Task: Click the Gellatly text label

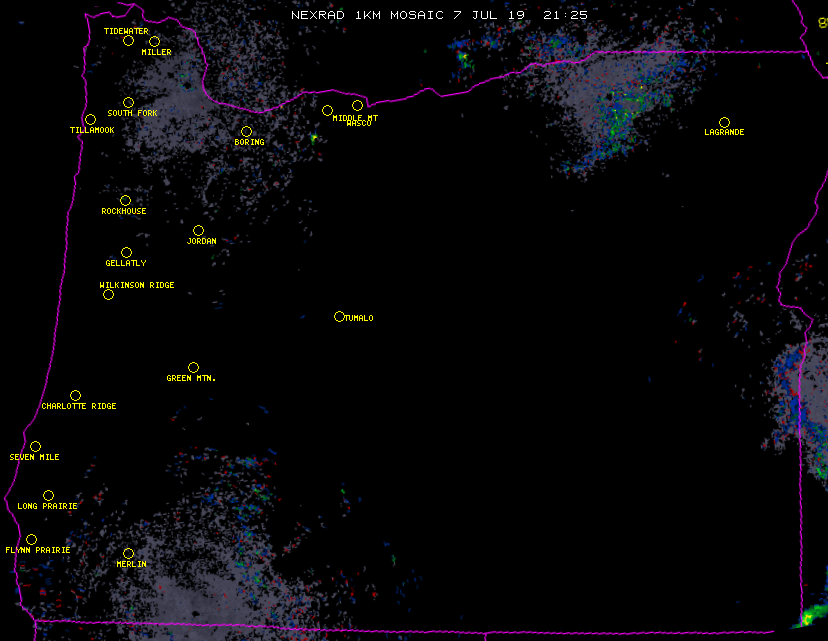Action: click(x=126, y=264)
